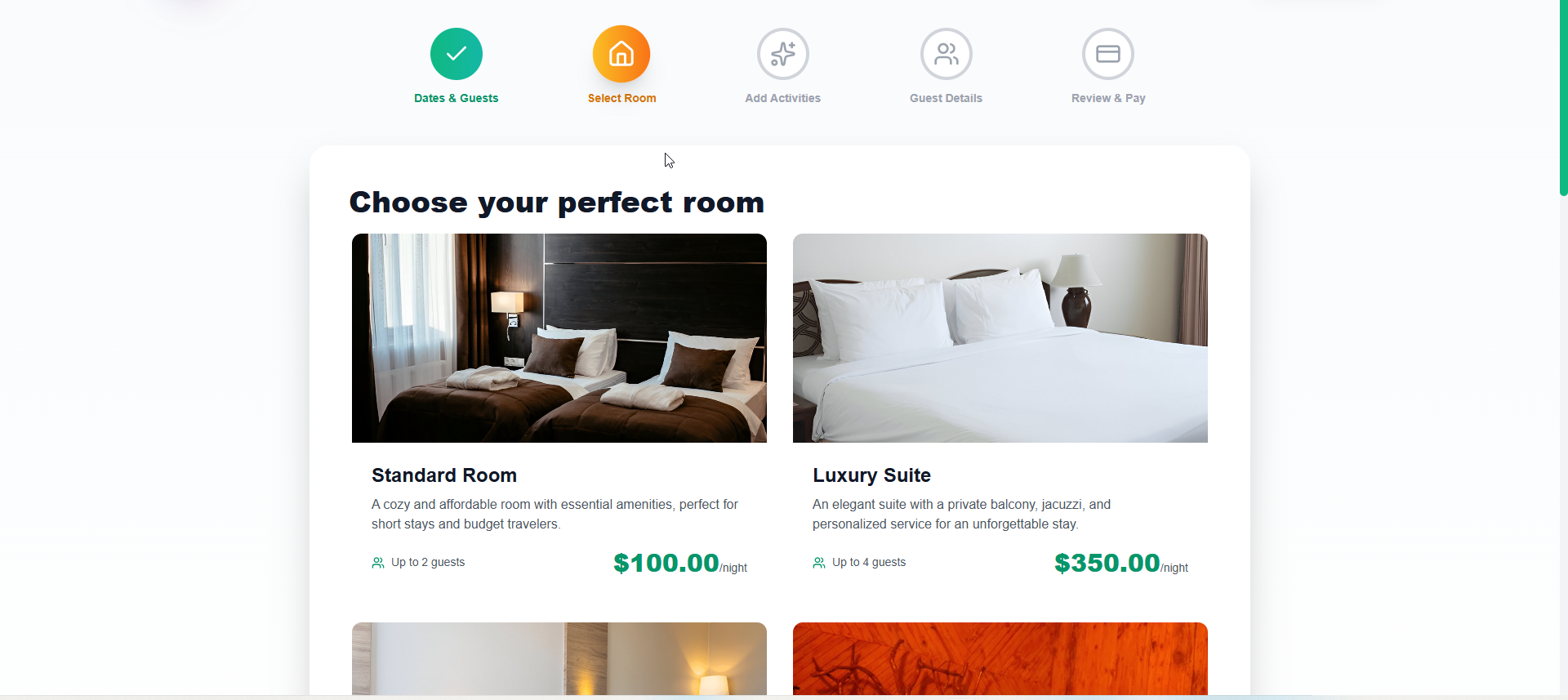The image size is (1568, 700).
Task: Click guests icon beside Up to 2 guests
Action: [x=378, y=563]
